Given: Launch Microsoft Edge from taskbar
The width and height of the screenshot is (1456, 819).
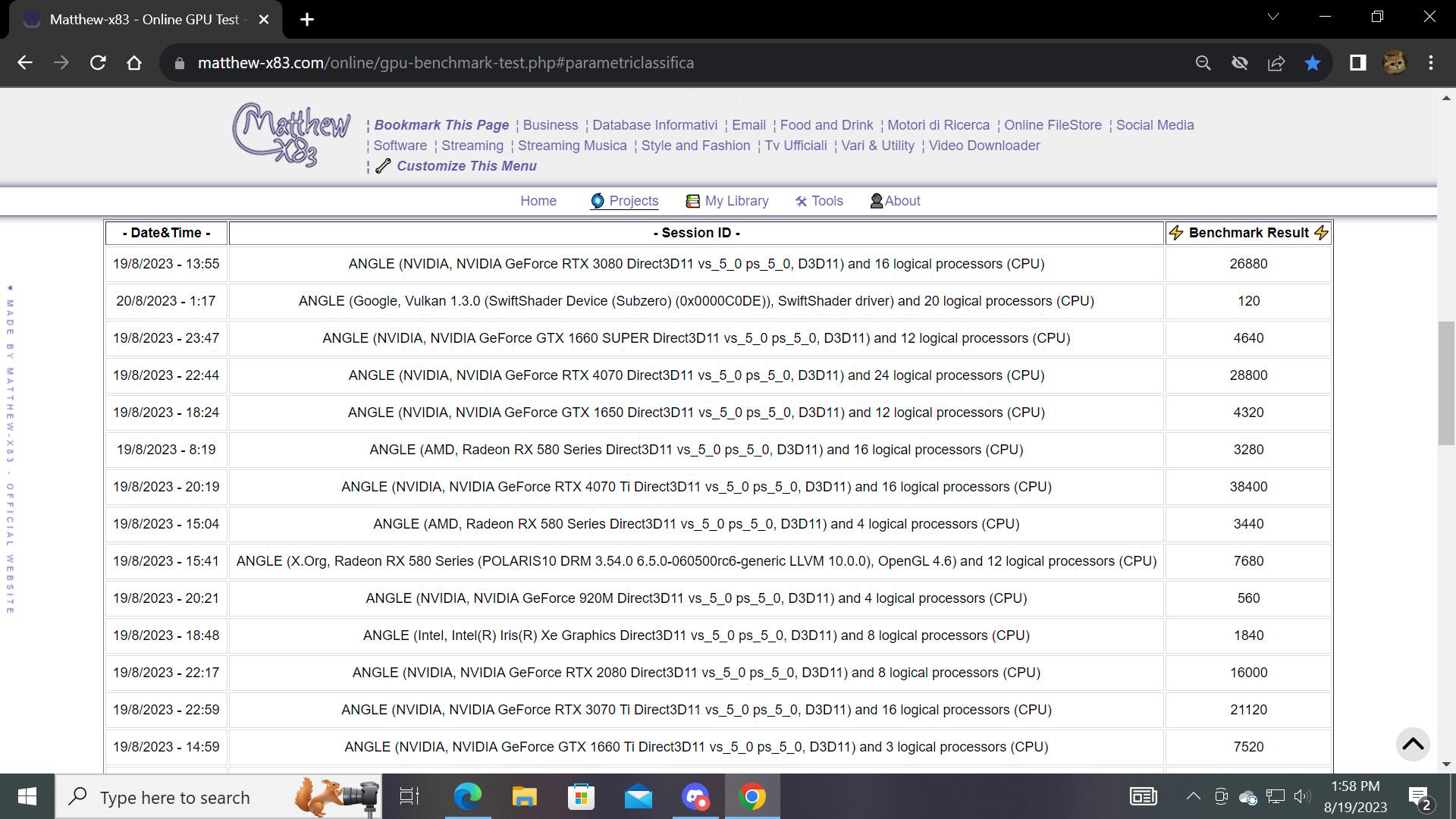Looking at the screenshot, I should (468, 796).
